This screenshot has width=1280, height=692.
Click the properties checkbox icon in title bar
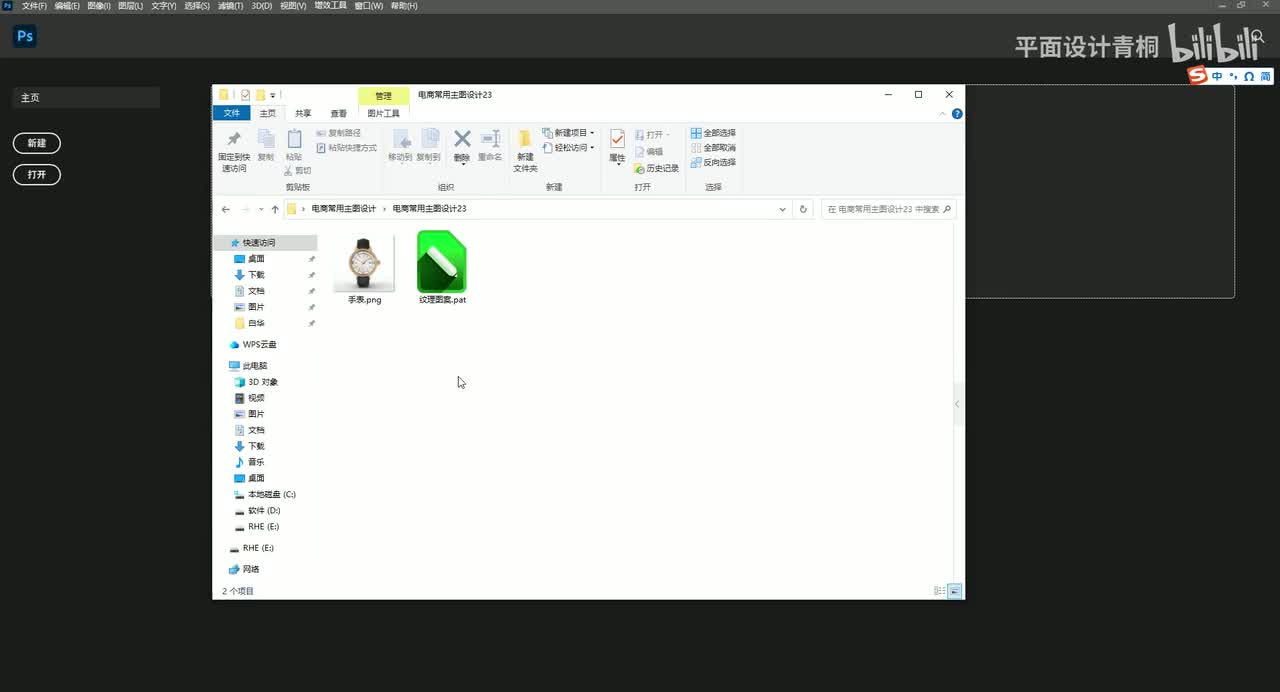click(245, 95)
